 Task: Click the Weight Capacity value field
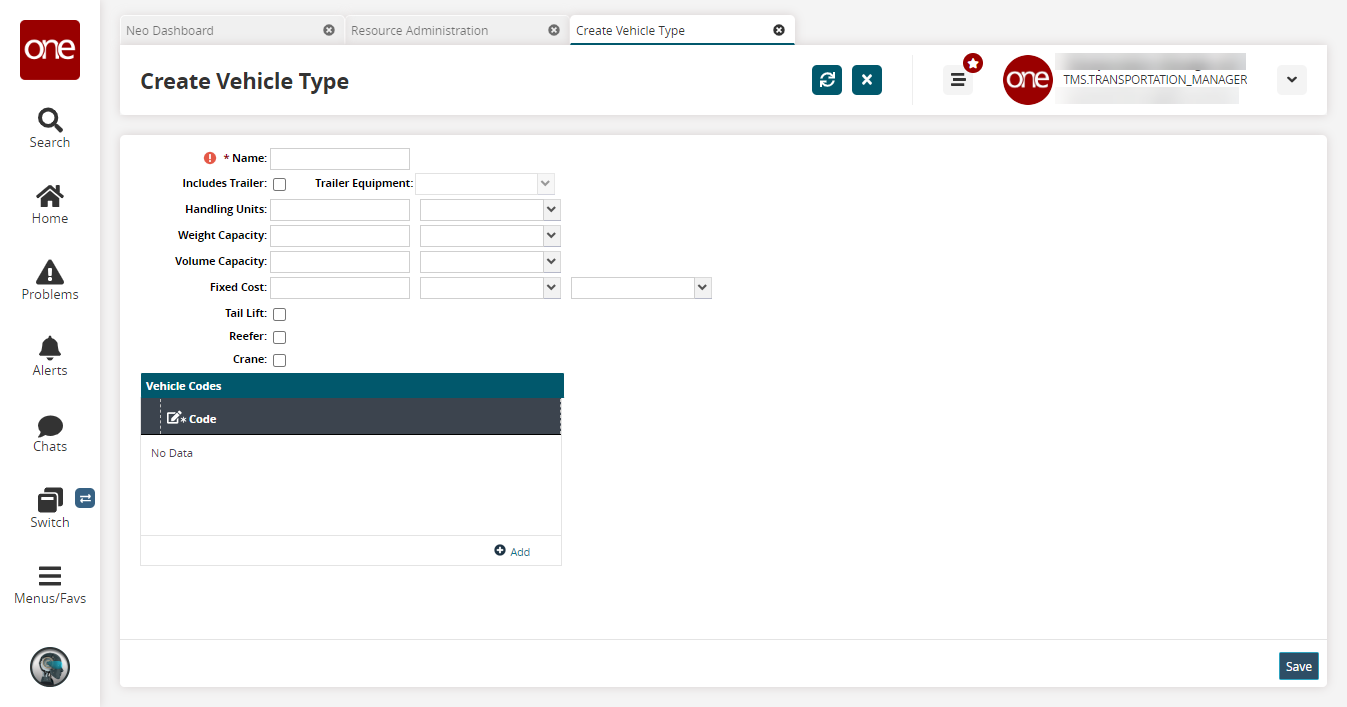(x=340, y=236)
